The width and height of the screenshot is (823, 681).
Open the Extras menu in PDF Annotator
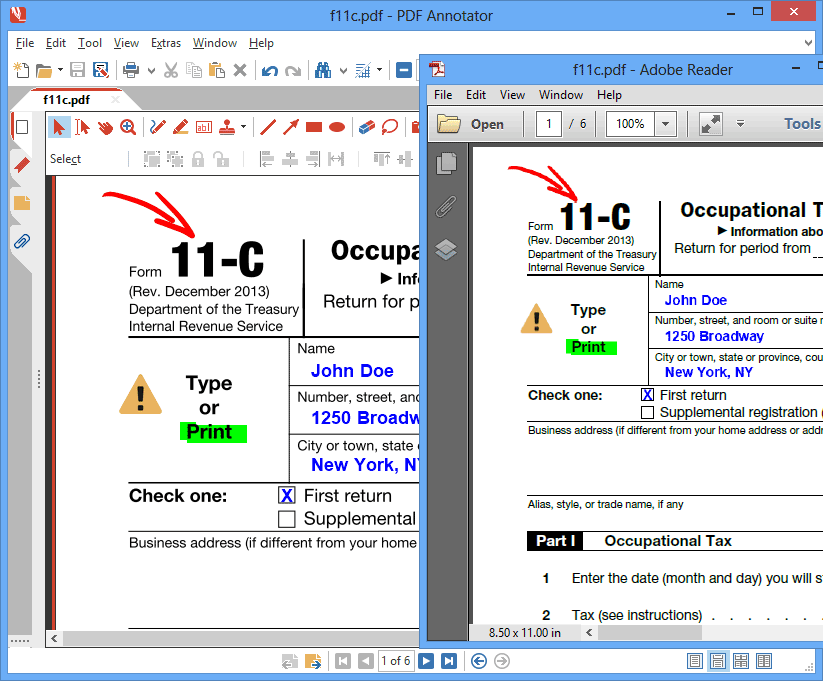click(166, 43)
